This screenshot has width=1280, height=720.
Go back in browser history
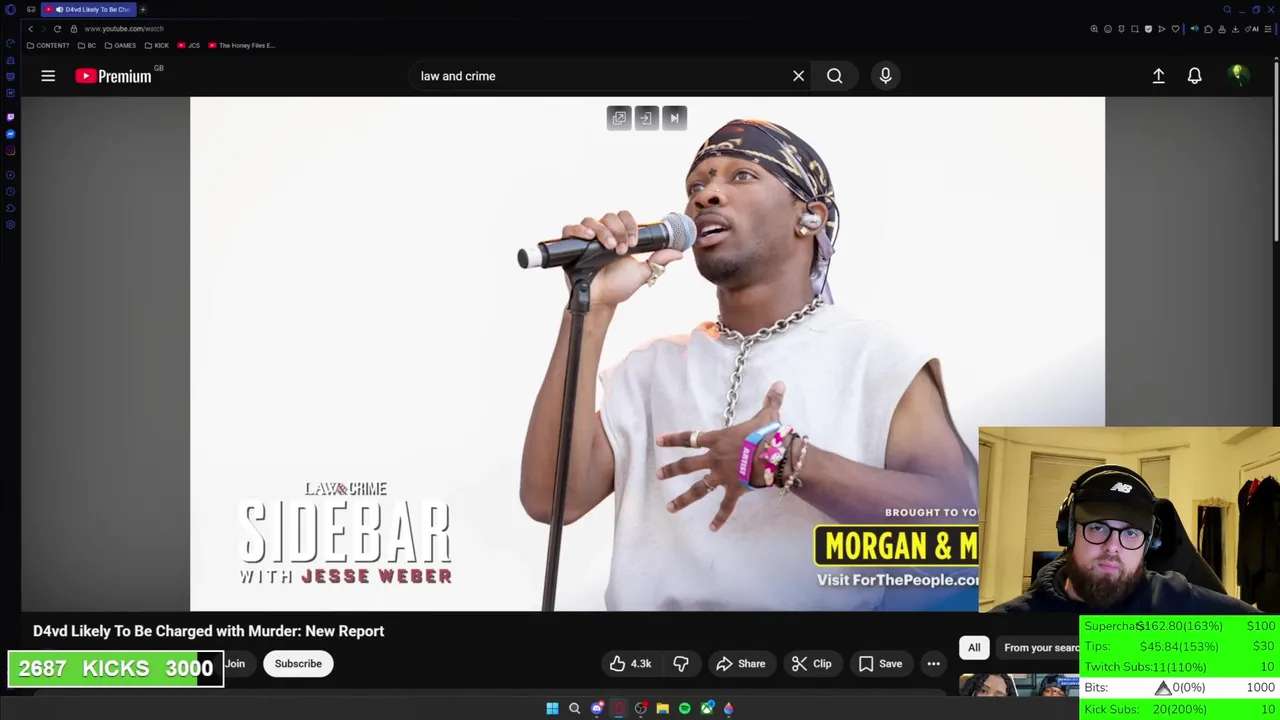[30, 29]
